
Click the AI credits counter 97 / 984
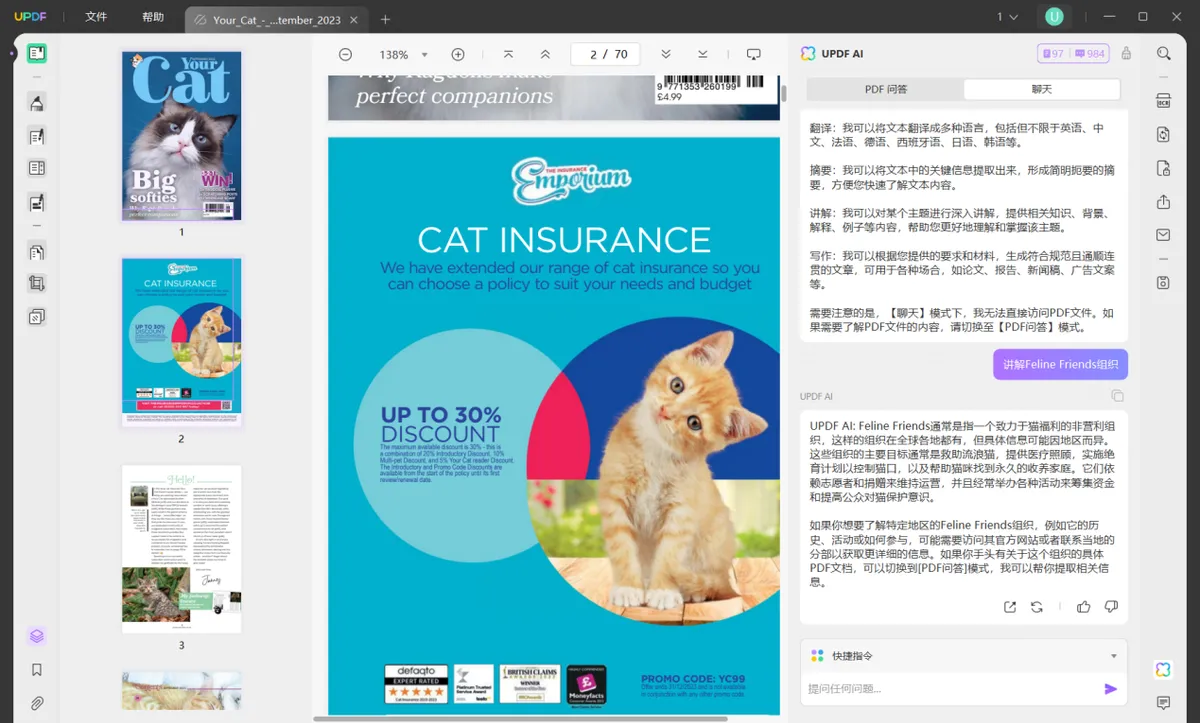click(1073, 54)
